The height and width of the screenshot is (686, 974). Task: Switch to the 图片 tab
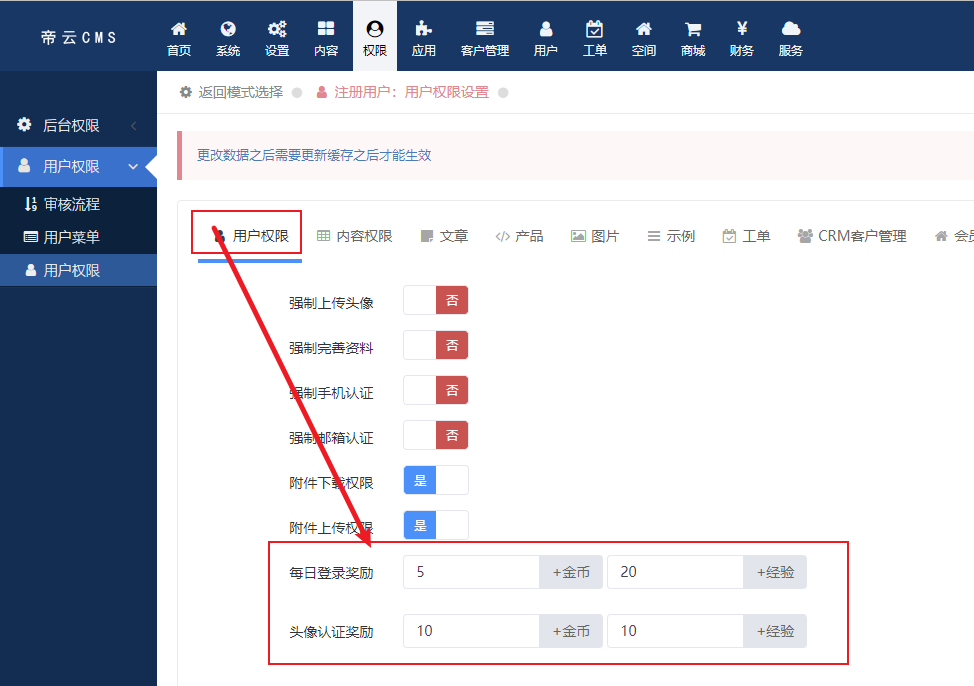(x=595, y=236)
